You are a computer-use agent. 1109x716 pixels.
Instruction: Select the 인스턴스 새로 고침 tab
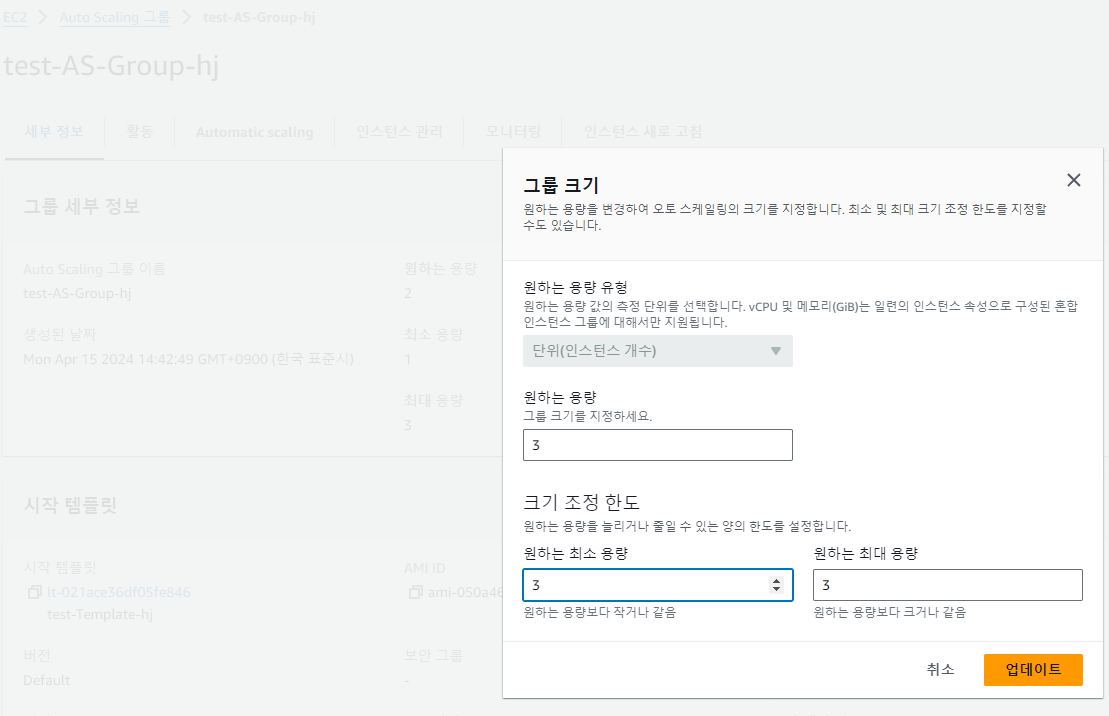[x=643, y=132]
